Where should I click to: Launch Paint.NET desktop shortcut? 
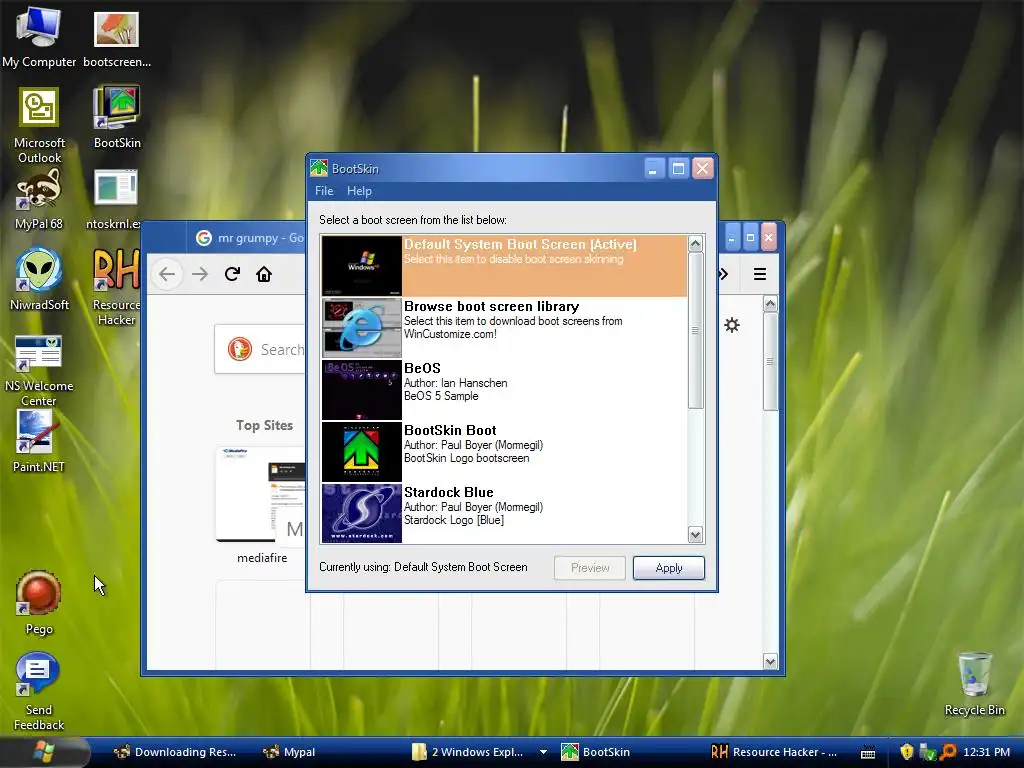[39, 441]
